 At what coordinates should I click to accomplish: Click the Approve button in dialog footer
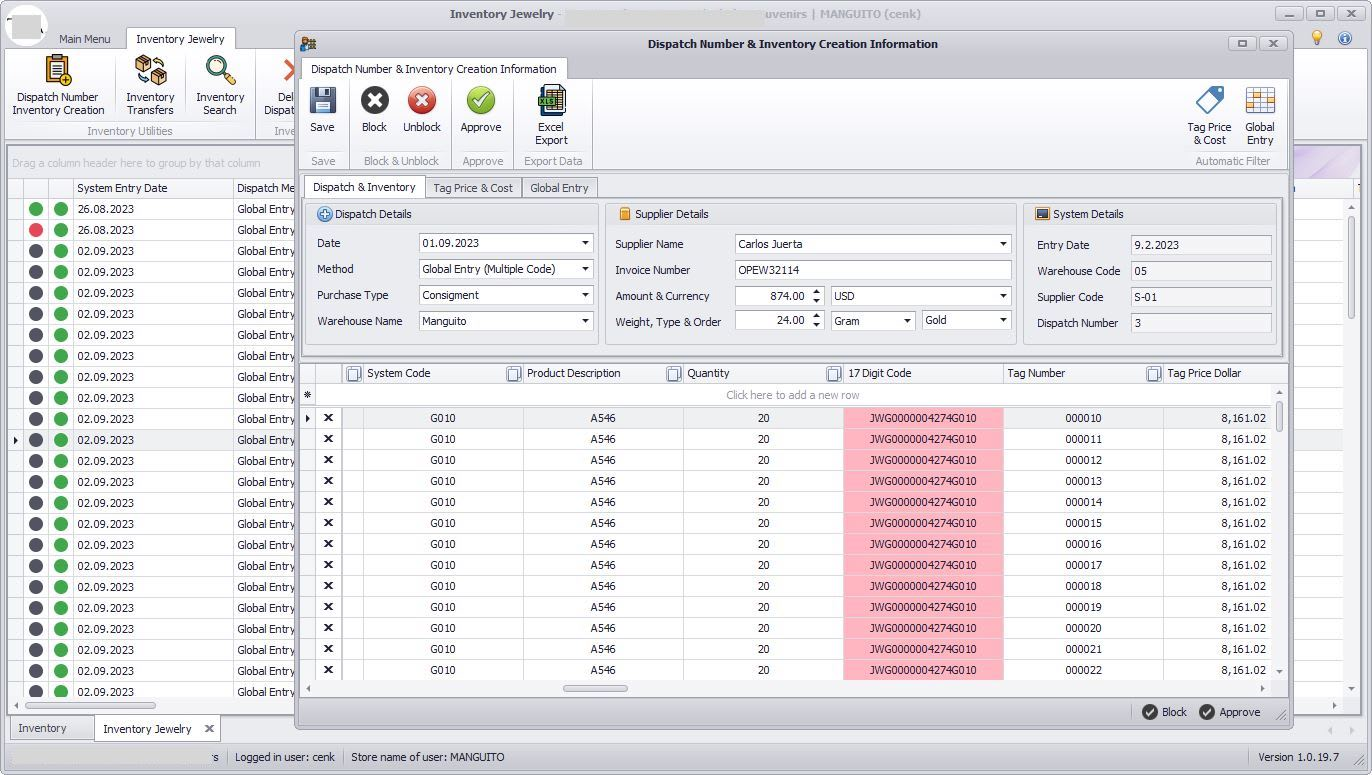click(1230, 712)
